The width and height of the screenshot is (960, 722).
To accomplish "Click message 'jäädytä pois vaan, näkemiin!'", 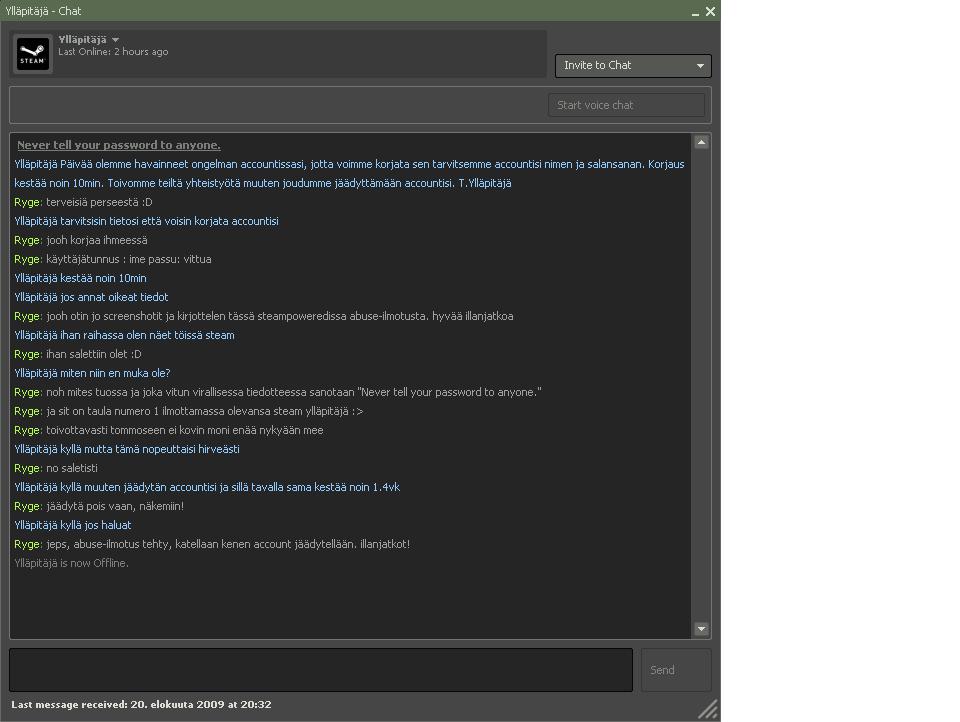I will [x=115, y=506].
